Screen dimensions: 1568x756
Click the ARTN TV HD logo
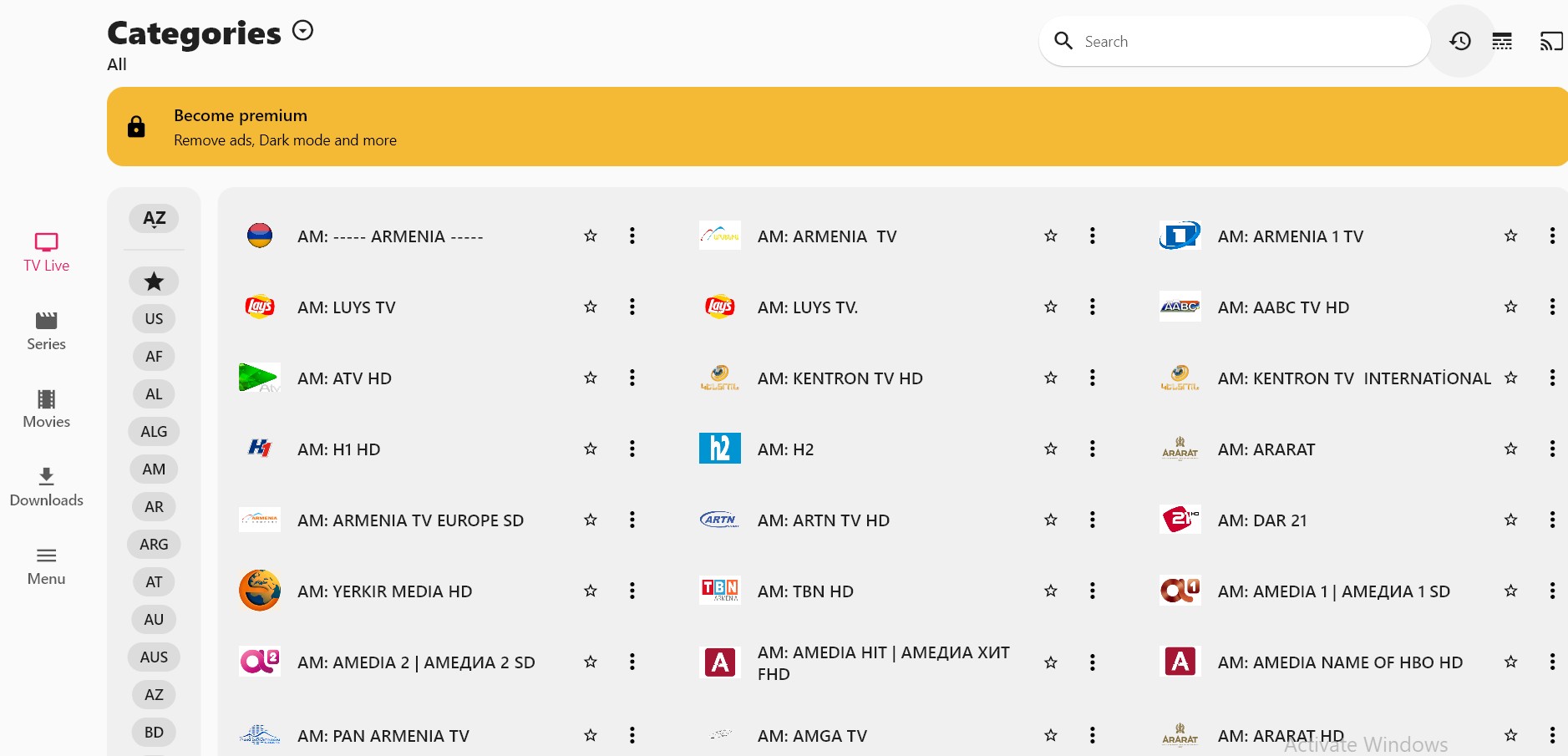click(720, 520)
